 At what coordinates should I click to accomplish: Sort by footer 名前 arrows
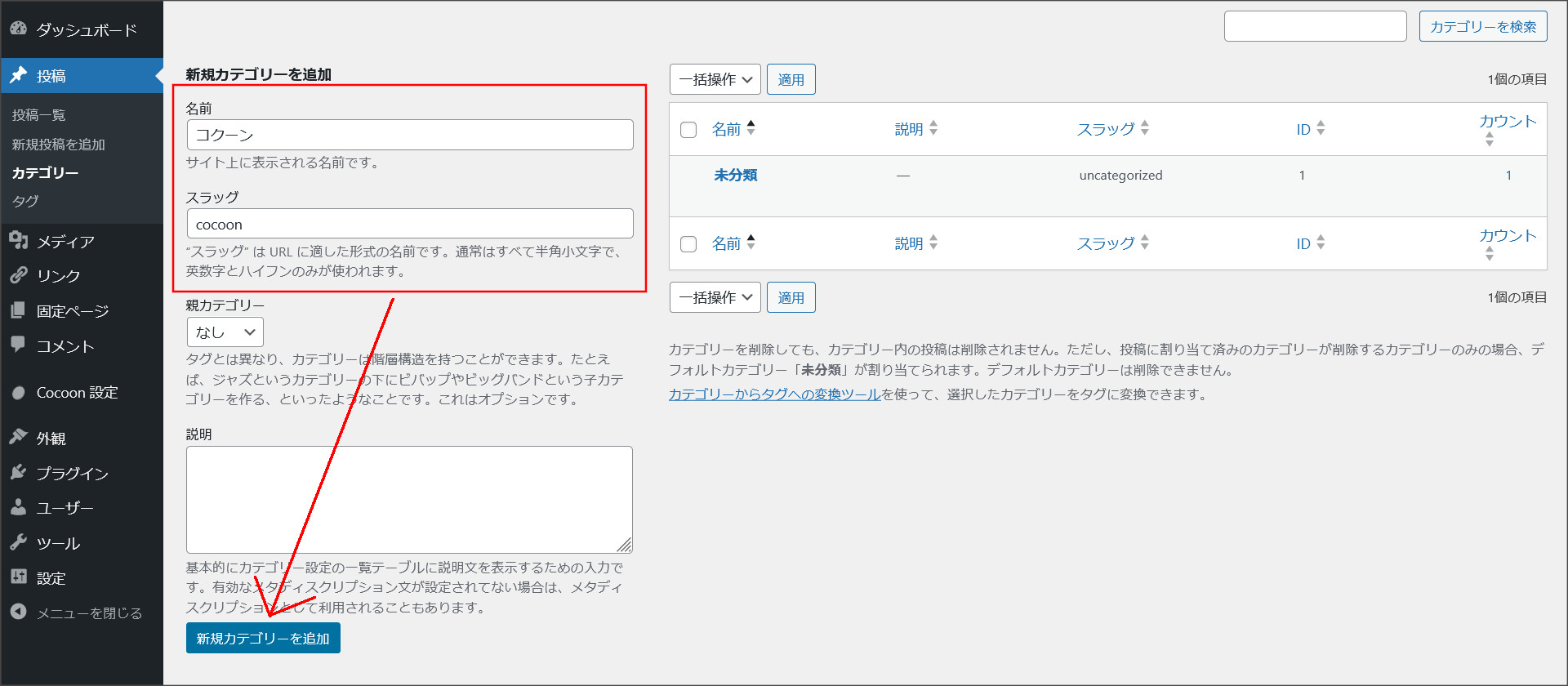[x=751, y=243]
